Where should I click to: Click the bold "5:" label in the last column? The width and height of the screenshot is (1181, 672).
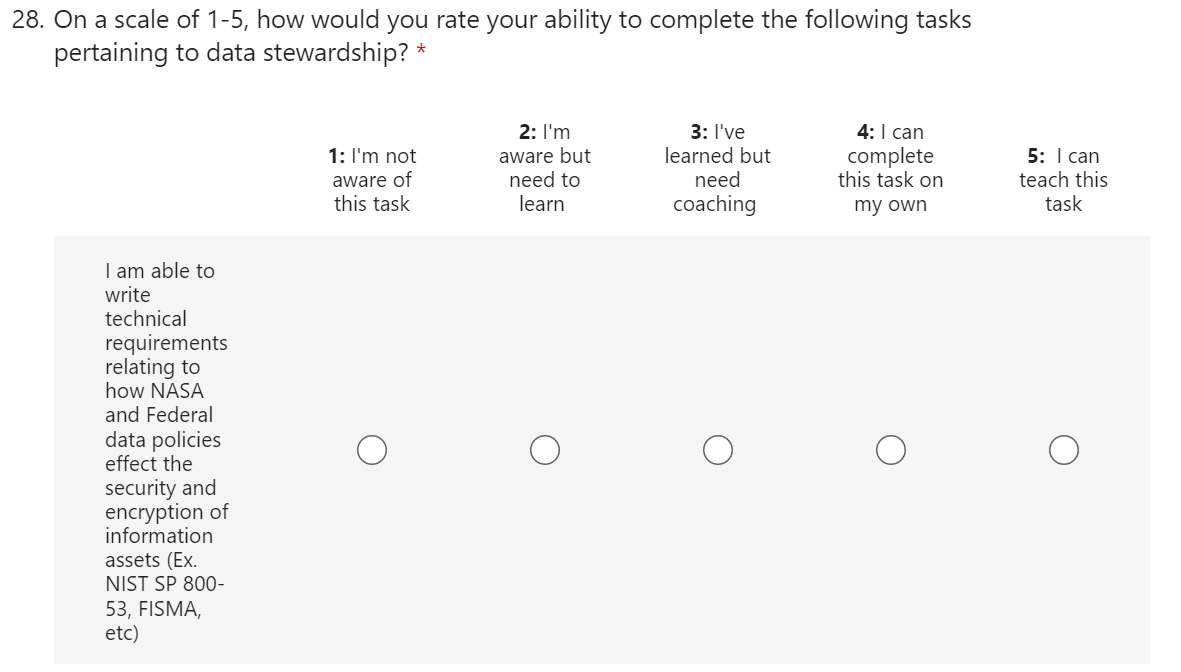point(1037,156)
